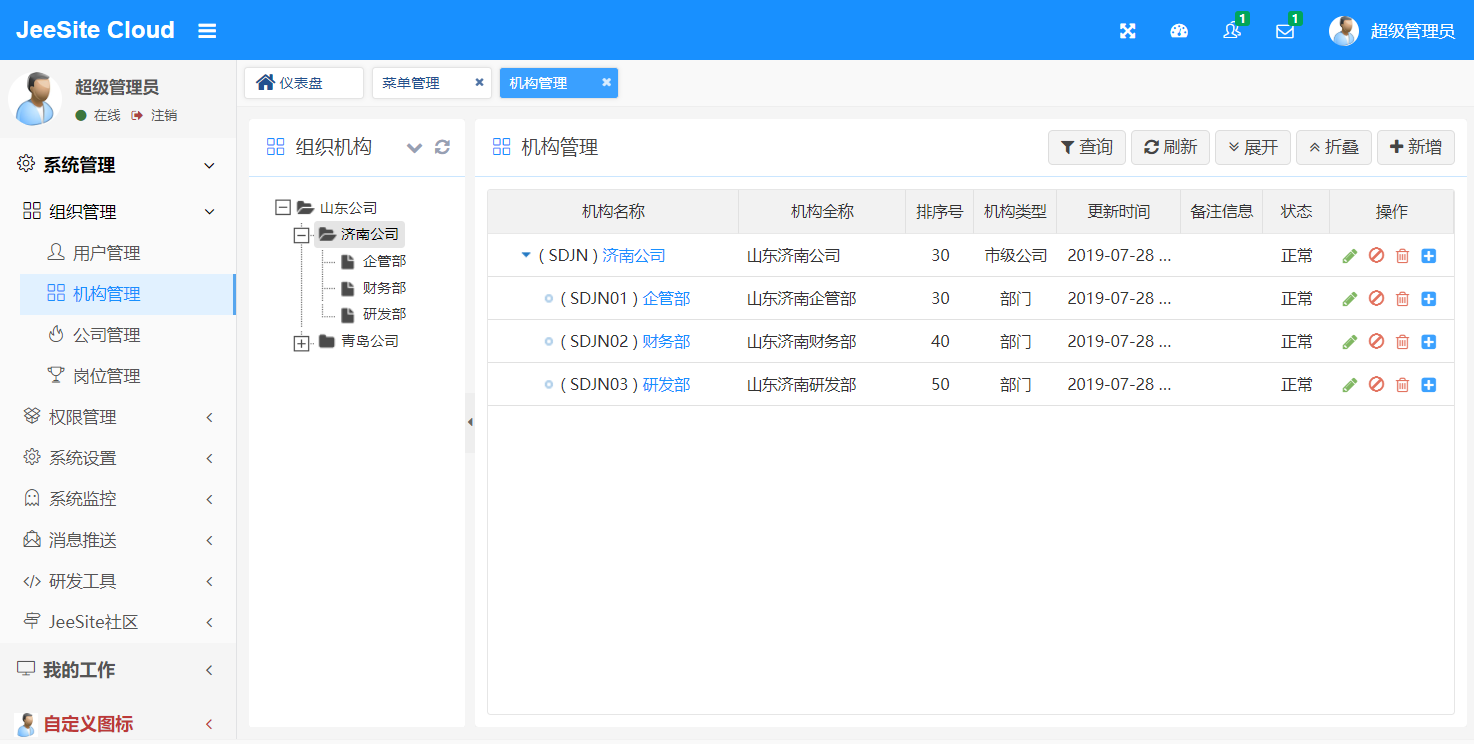Edit the 济南公司 row with the pencil icon

[1350, 256]
